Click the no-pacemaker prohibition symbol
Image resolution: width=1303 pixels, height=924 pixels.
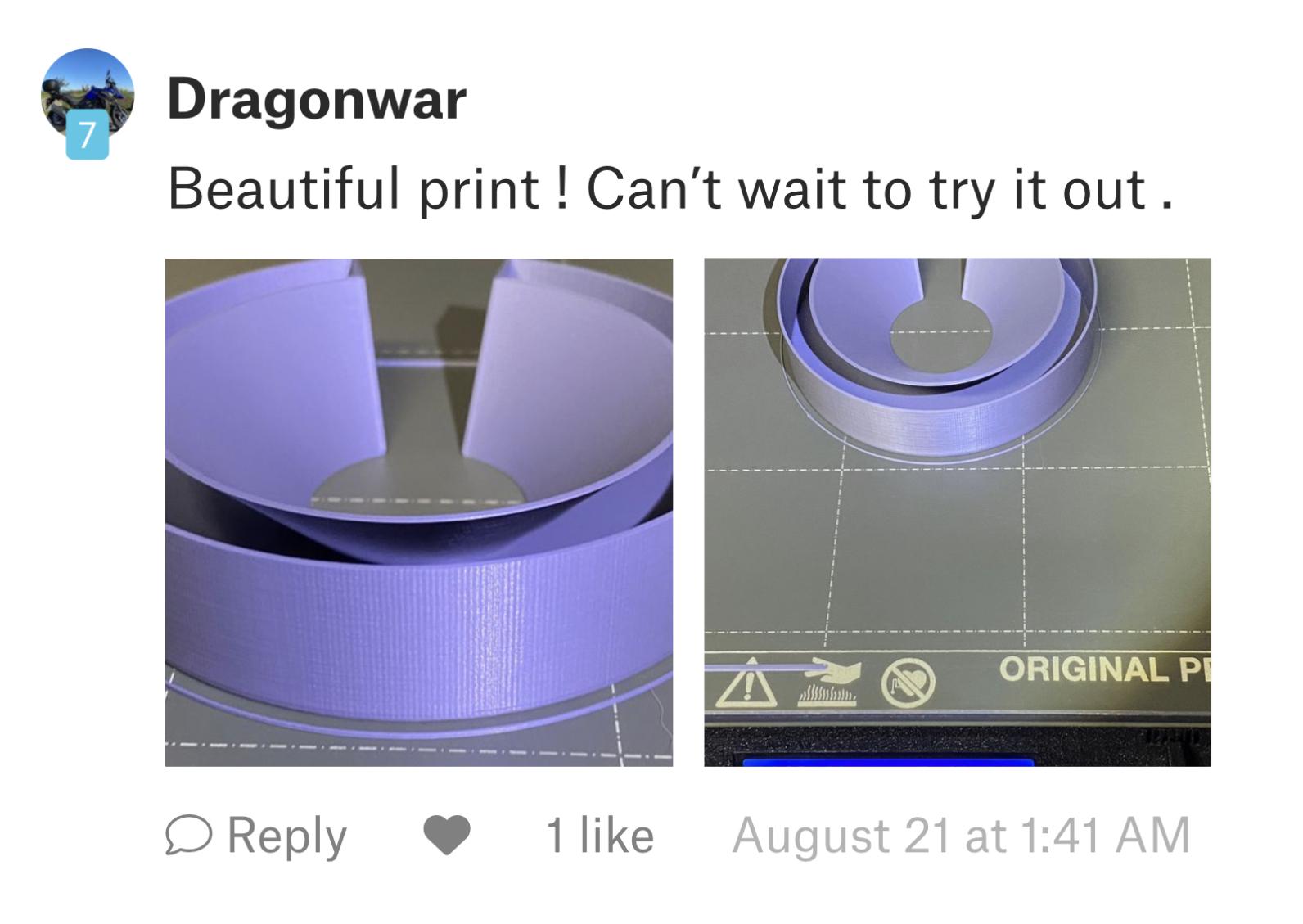click(908, 683)
